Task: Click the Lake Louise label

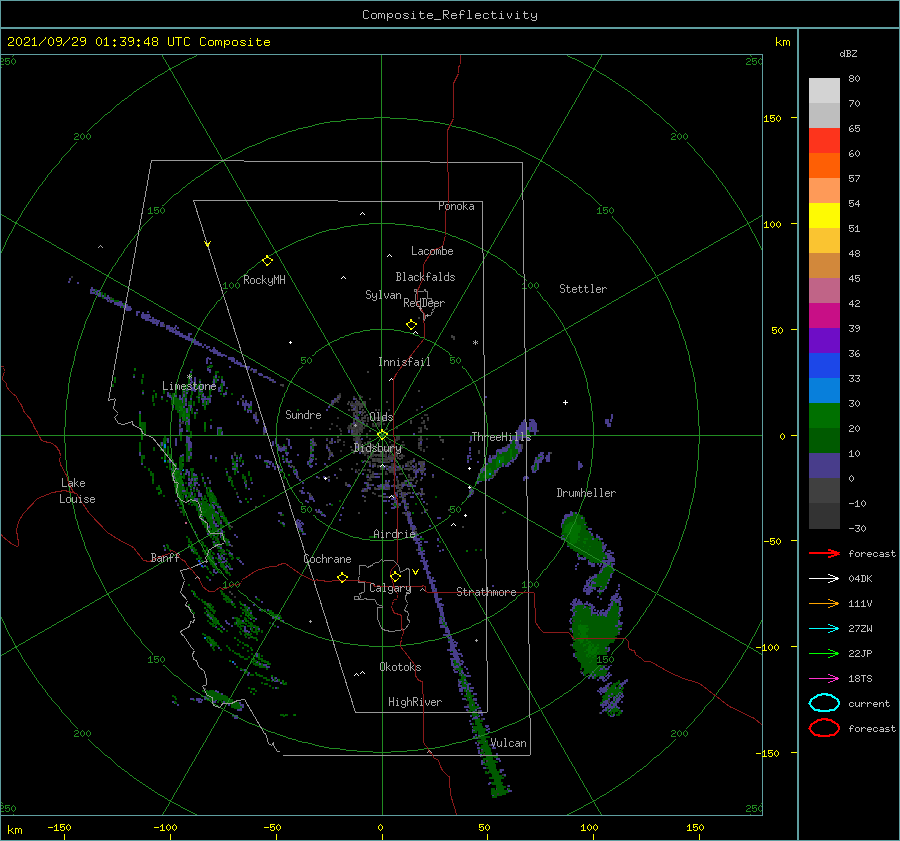Action: click(x=77, y=491)
